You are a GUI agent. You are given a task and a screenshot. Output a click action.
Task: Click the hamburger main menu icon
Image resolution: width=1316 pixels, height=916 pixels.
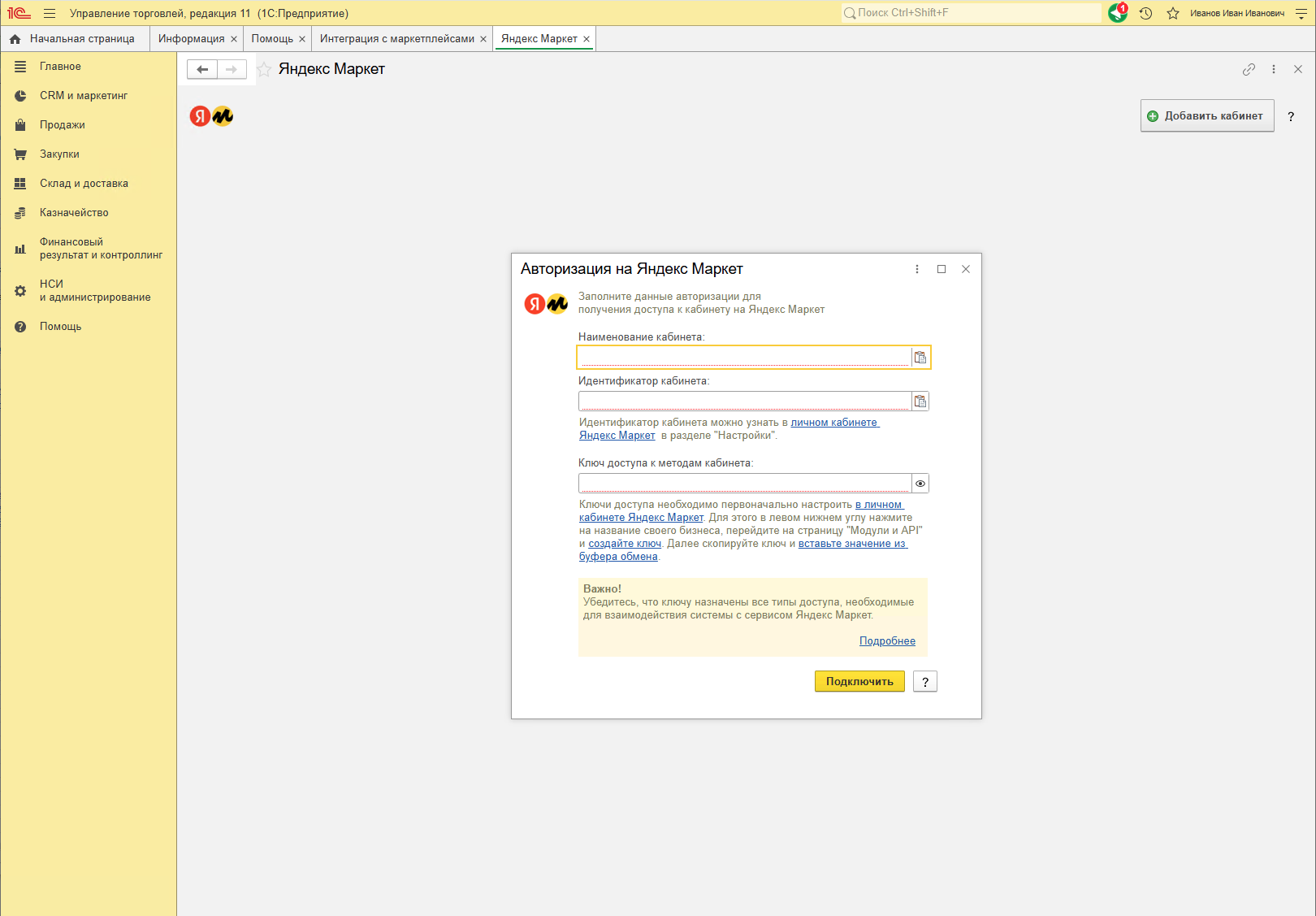click(x=50, y=13)
